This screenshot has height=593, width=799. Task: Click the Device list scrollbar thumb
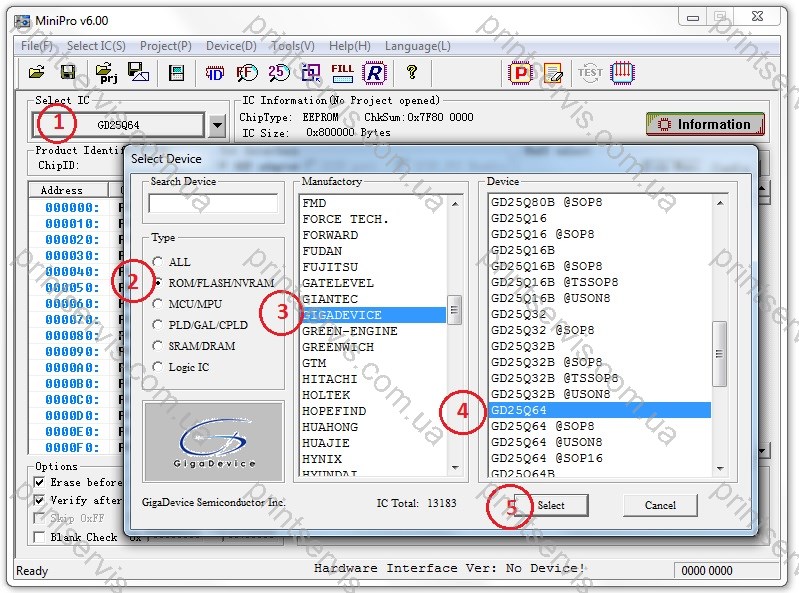tap(719, 354)
